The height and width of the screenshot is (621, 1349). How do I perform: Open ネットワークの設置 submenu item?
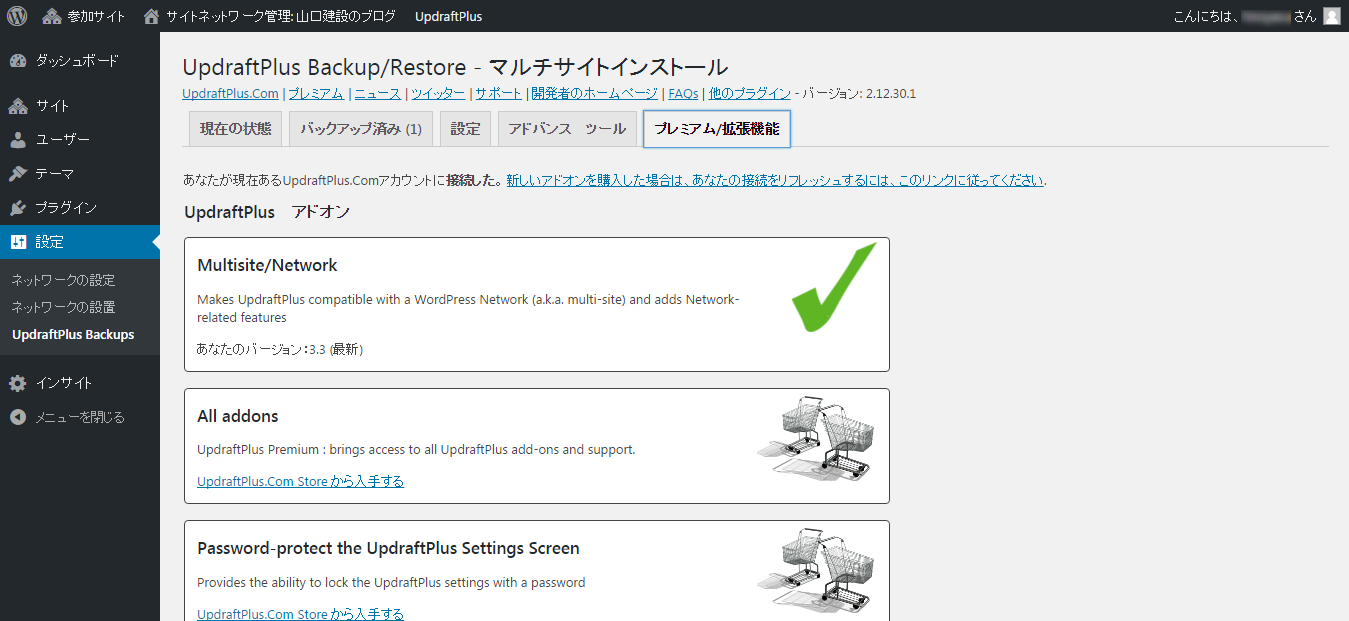pos(63,307)
